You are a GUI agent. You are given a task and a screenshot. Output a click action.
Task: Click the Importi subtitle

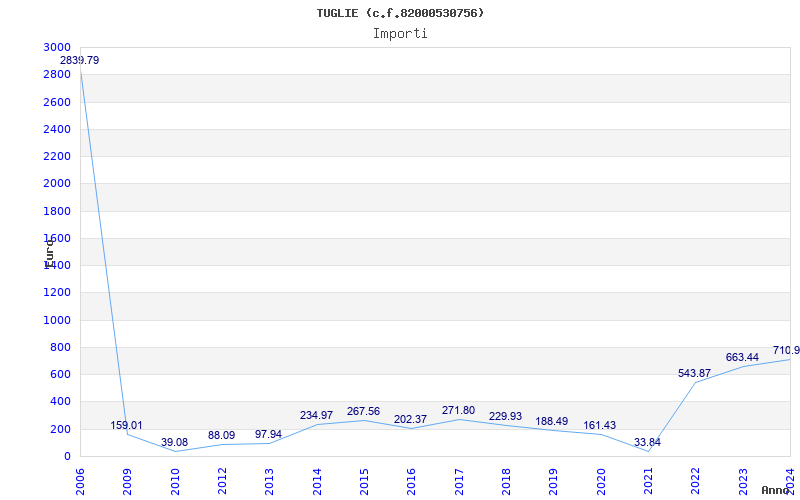(x=400, y=33)
